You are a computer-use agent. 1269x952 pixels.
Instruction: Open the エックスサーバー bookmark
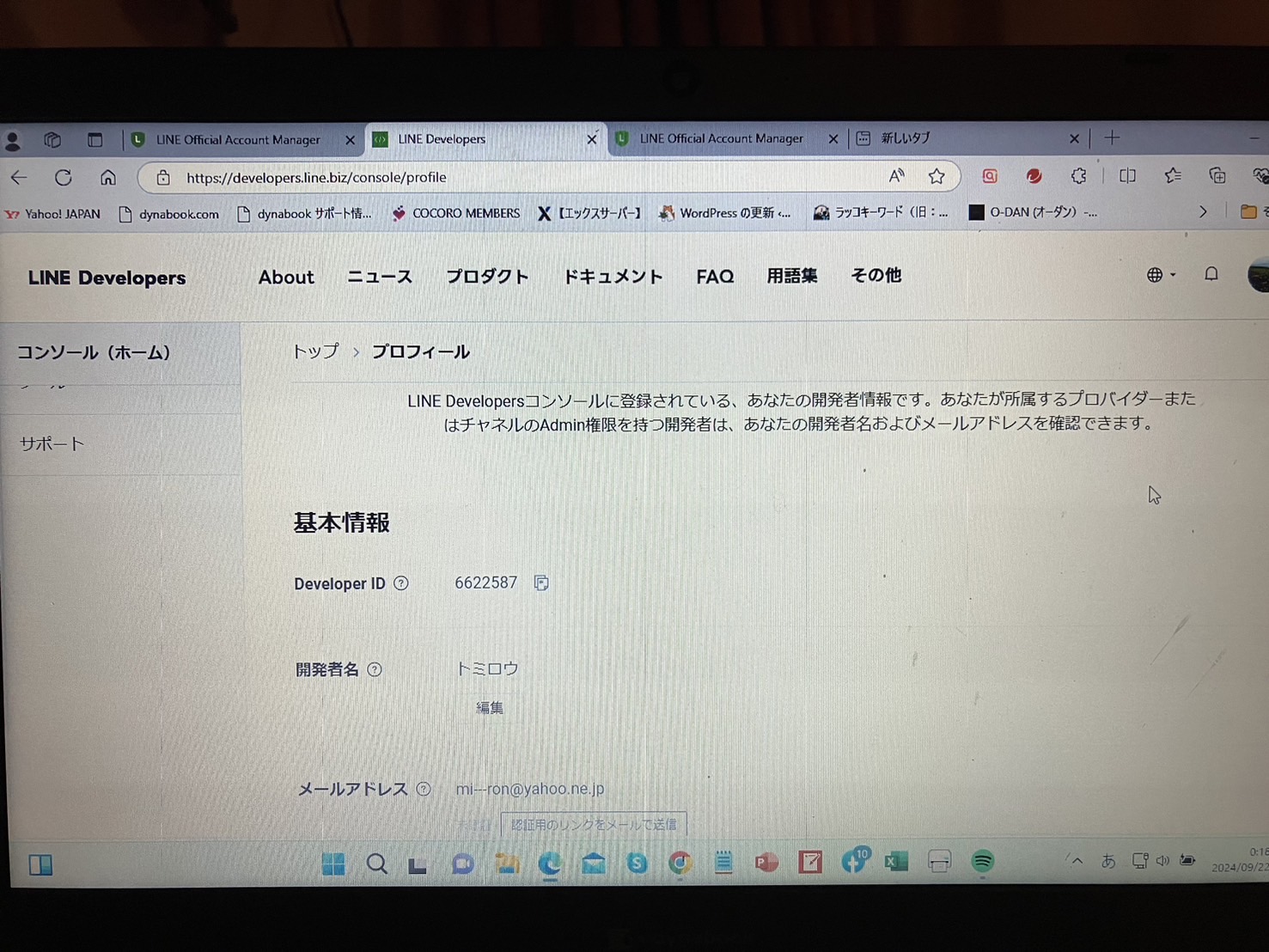tap(589, 213)
